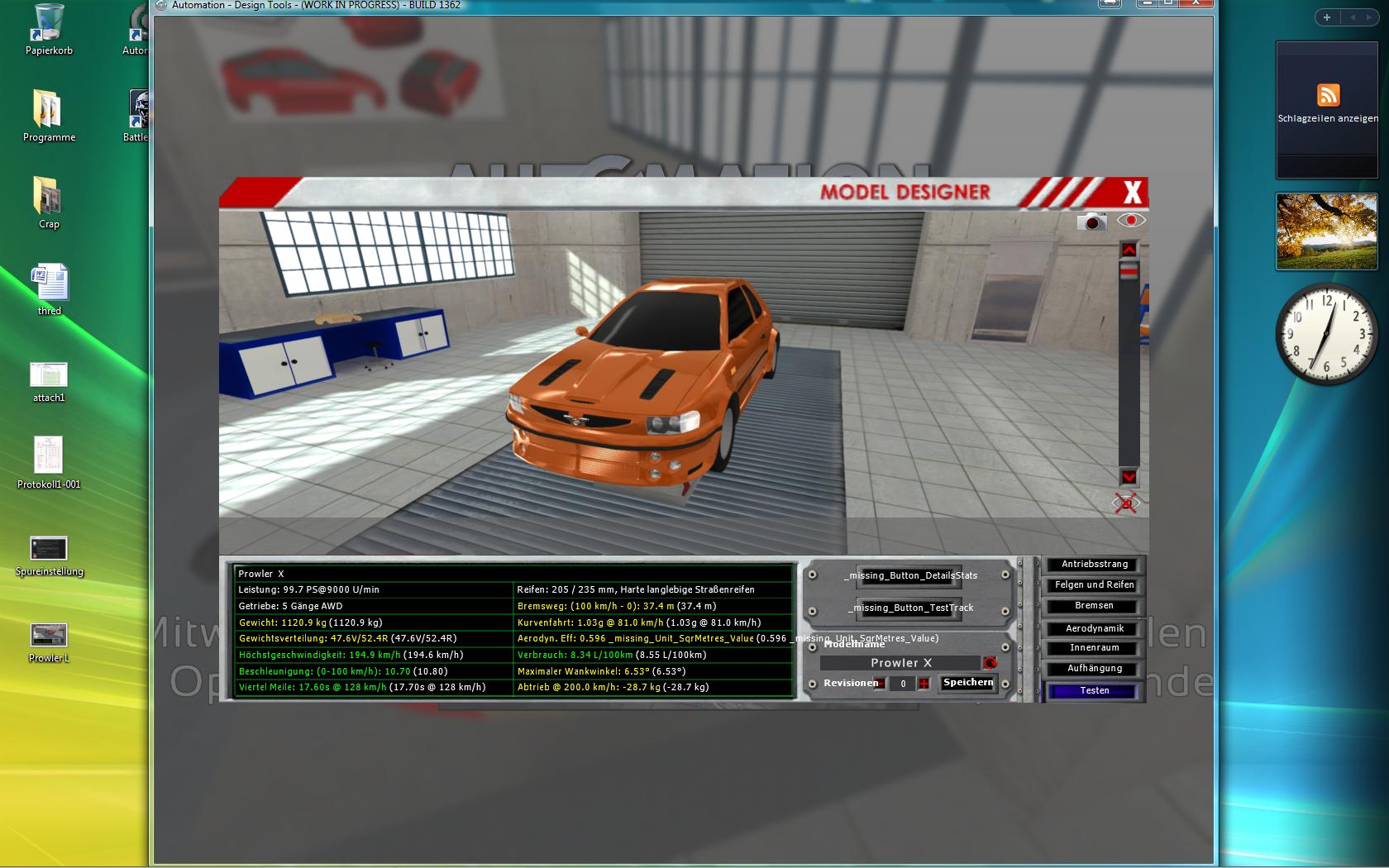Viewport: 1389px width, 868px height.
Task: Take a screenshot with the camera icon
Action: pos(1092,221)
